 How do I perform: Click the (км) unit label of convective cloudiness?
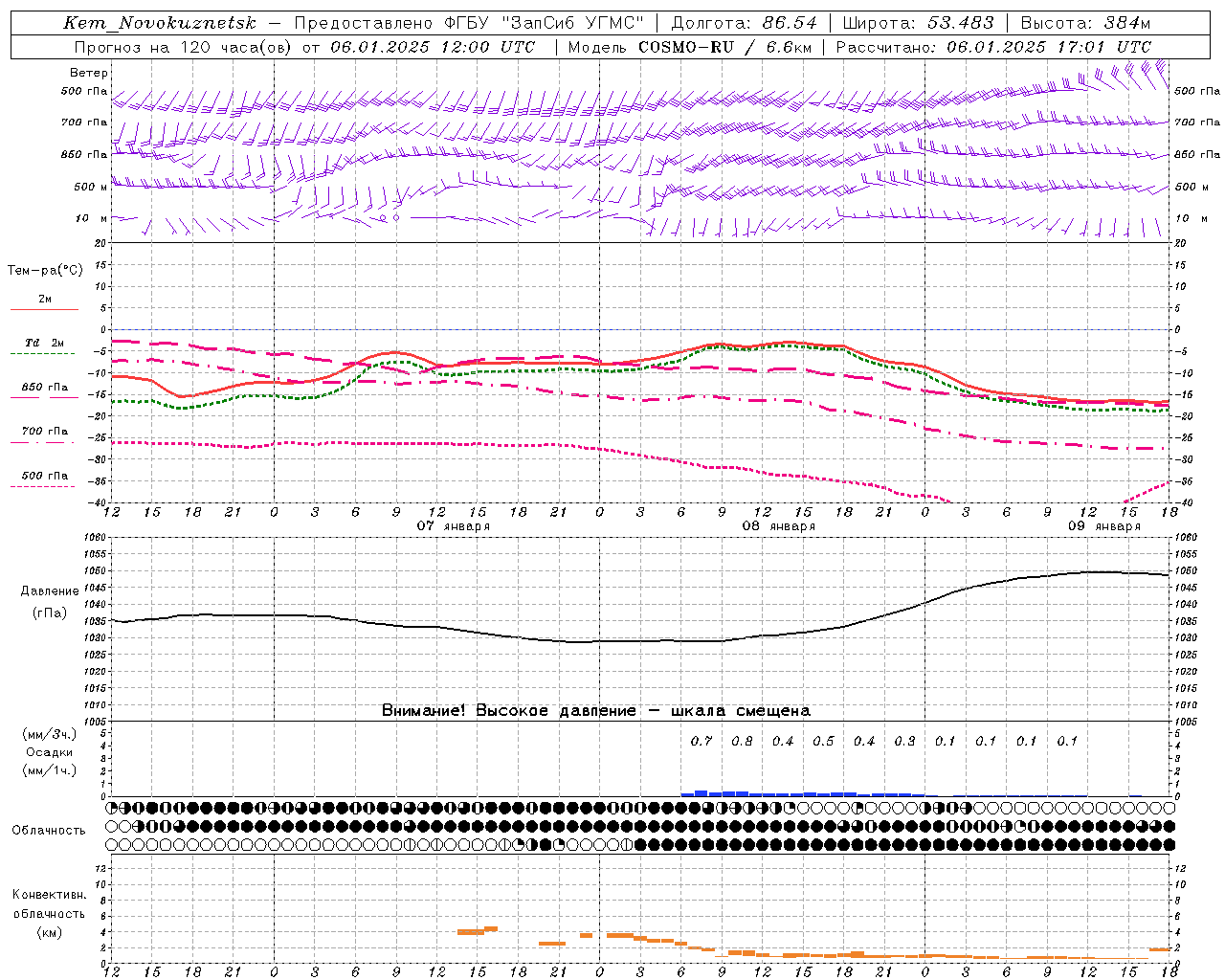pos(50,932)
